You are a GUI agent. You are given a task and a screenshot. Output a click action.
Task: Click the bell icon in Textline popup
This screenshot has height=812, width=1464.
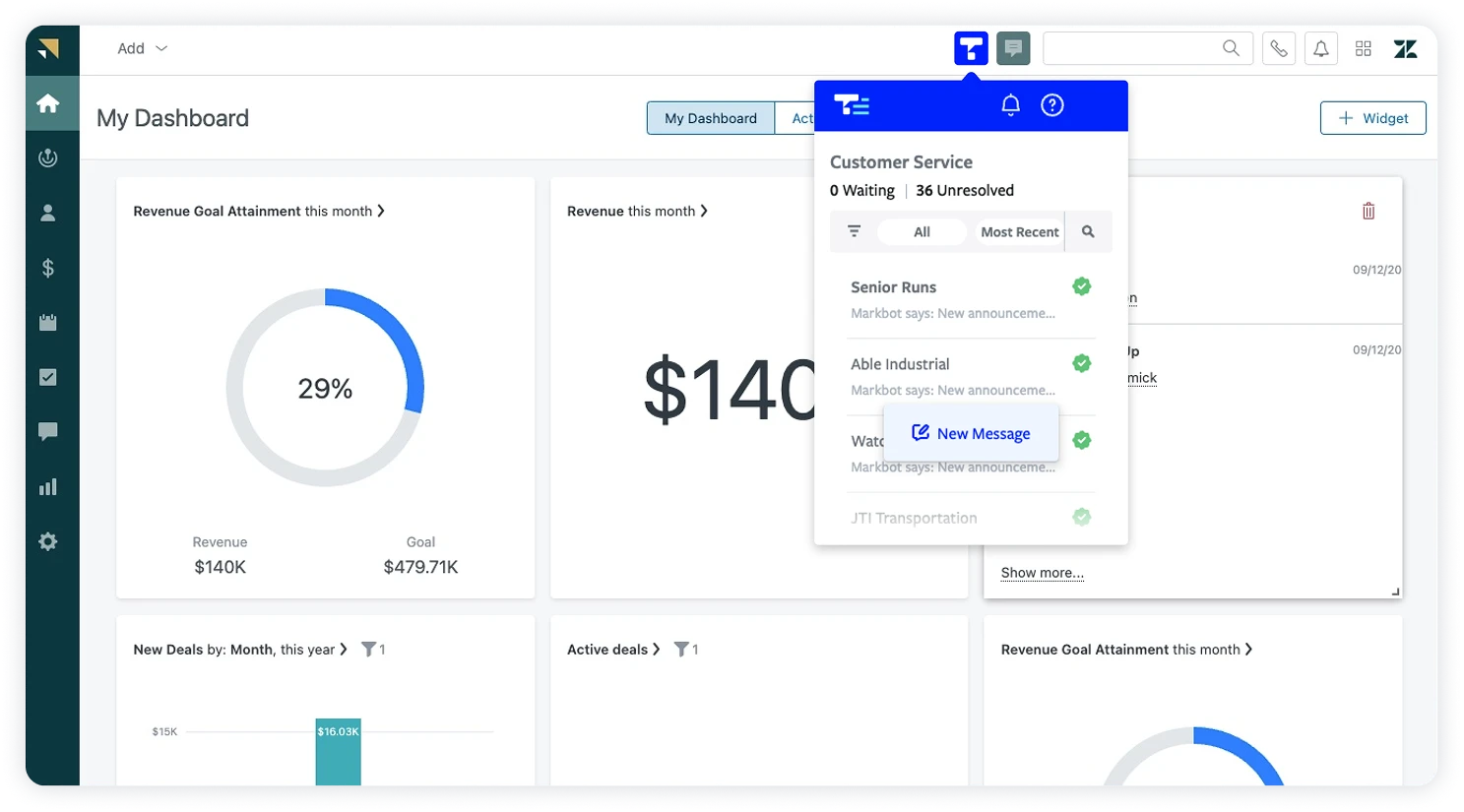1011,105
